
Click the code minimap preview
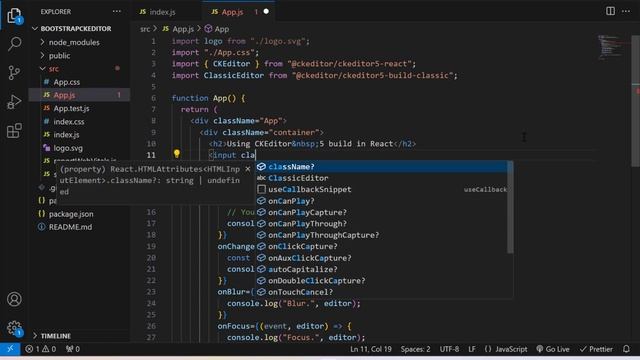pyautogui.click(x=610, y=46)
